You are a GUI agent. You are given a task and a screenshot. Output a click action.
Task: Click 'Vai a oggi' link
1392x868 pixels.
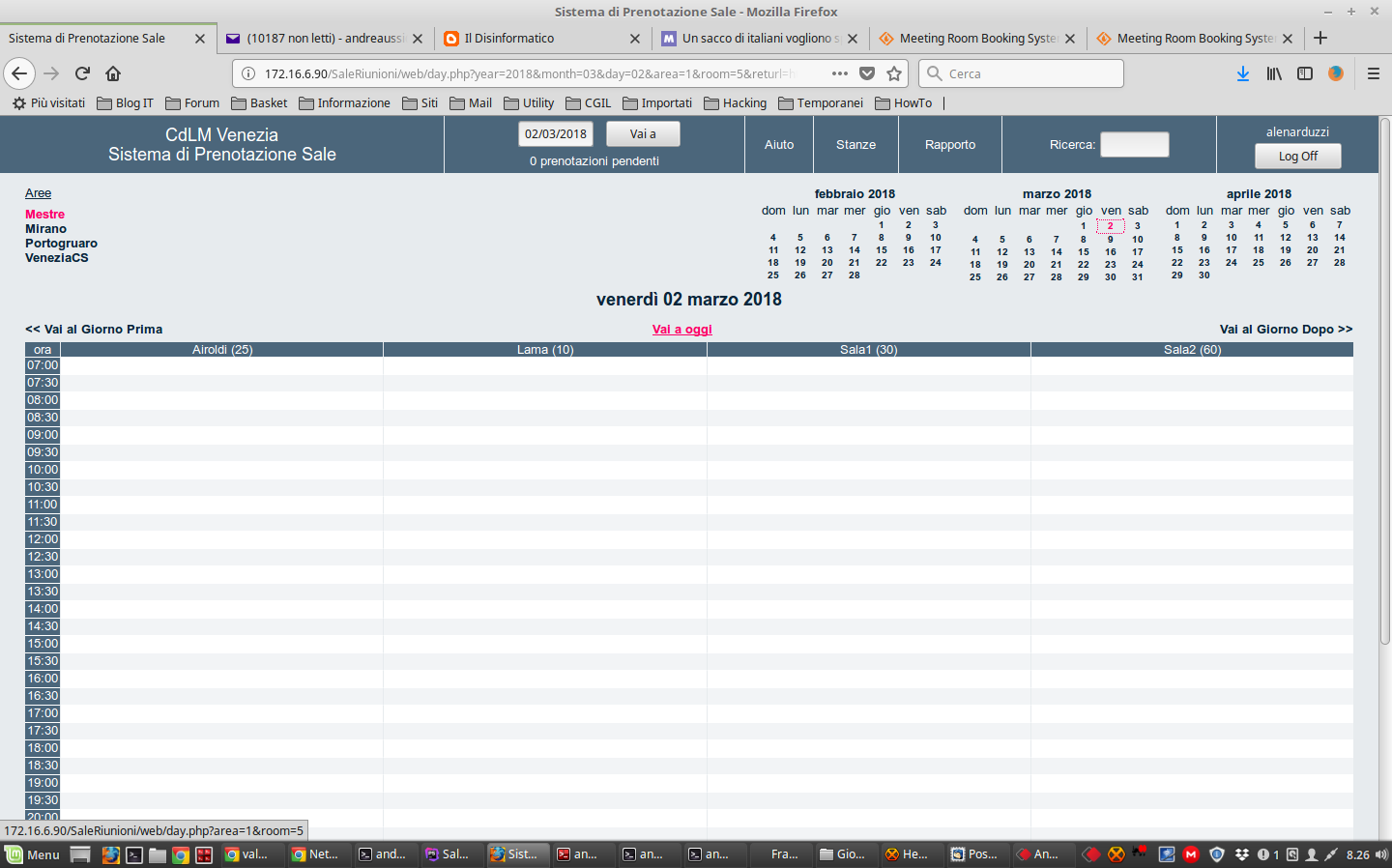click(x=682, y=330)
